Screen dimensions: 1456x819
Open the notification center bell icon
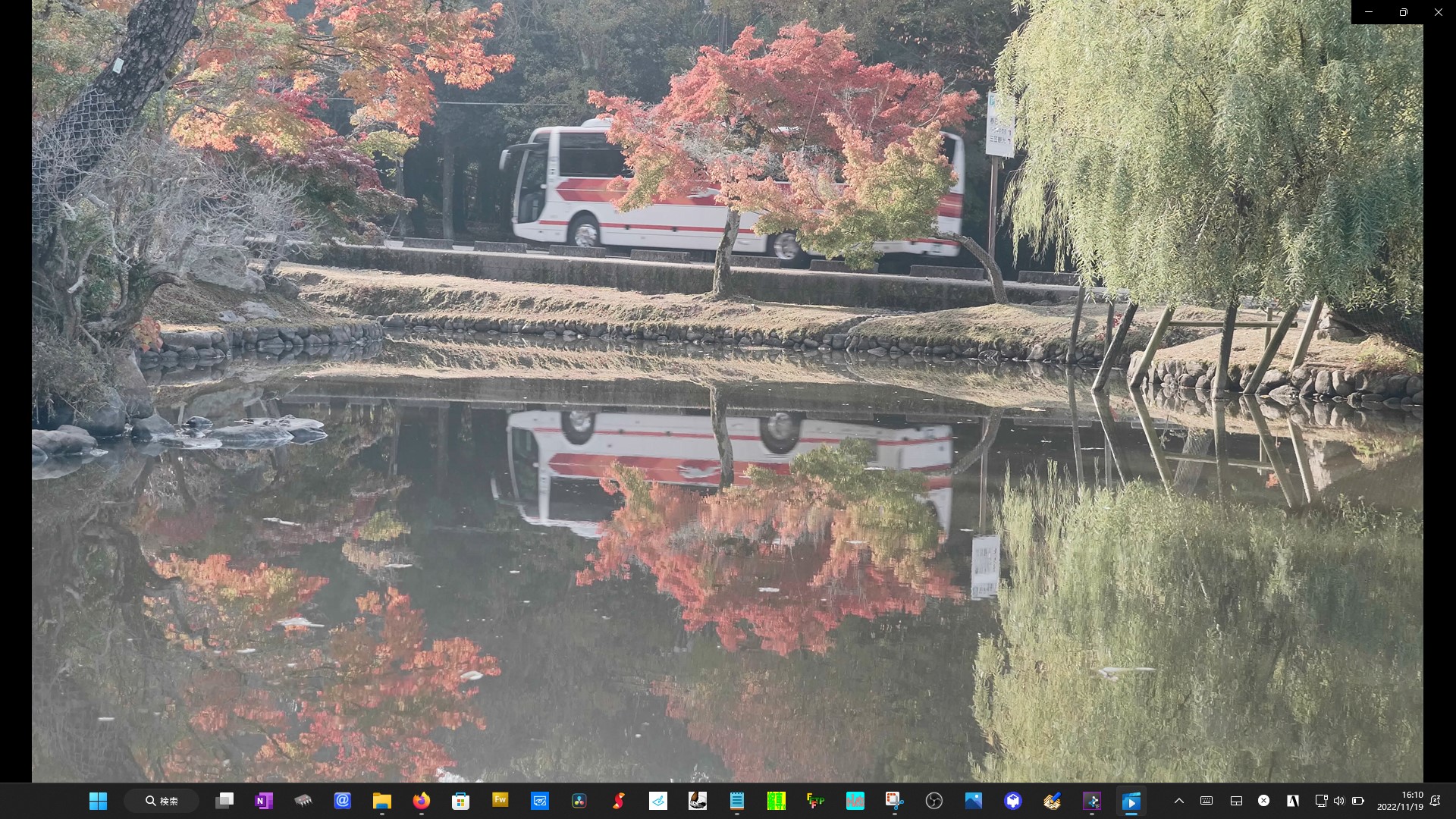pyautogui.click(x=1435, y=801)
